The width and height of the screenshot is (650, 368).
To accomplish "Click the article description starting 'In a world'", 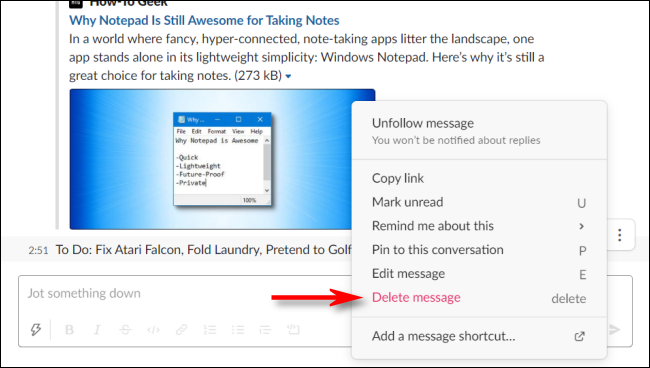I will coord(306,57).
